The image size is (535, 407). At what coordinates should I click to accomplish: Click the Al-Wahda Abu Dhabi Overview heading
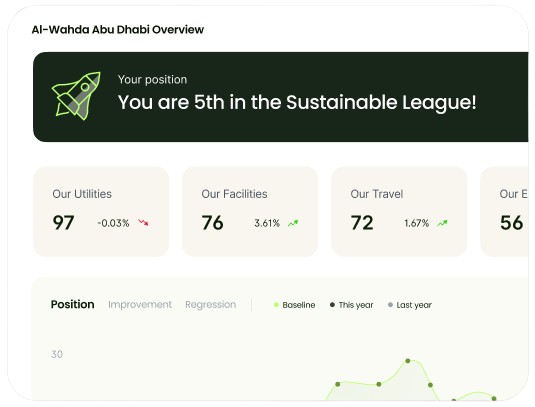coord(118,30)
